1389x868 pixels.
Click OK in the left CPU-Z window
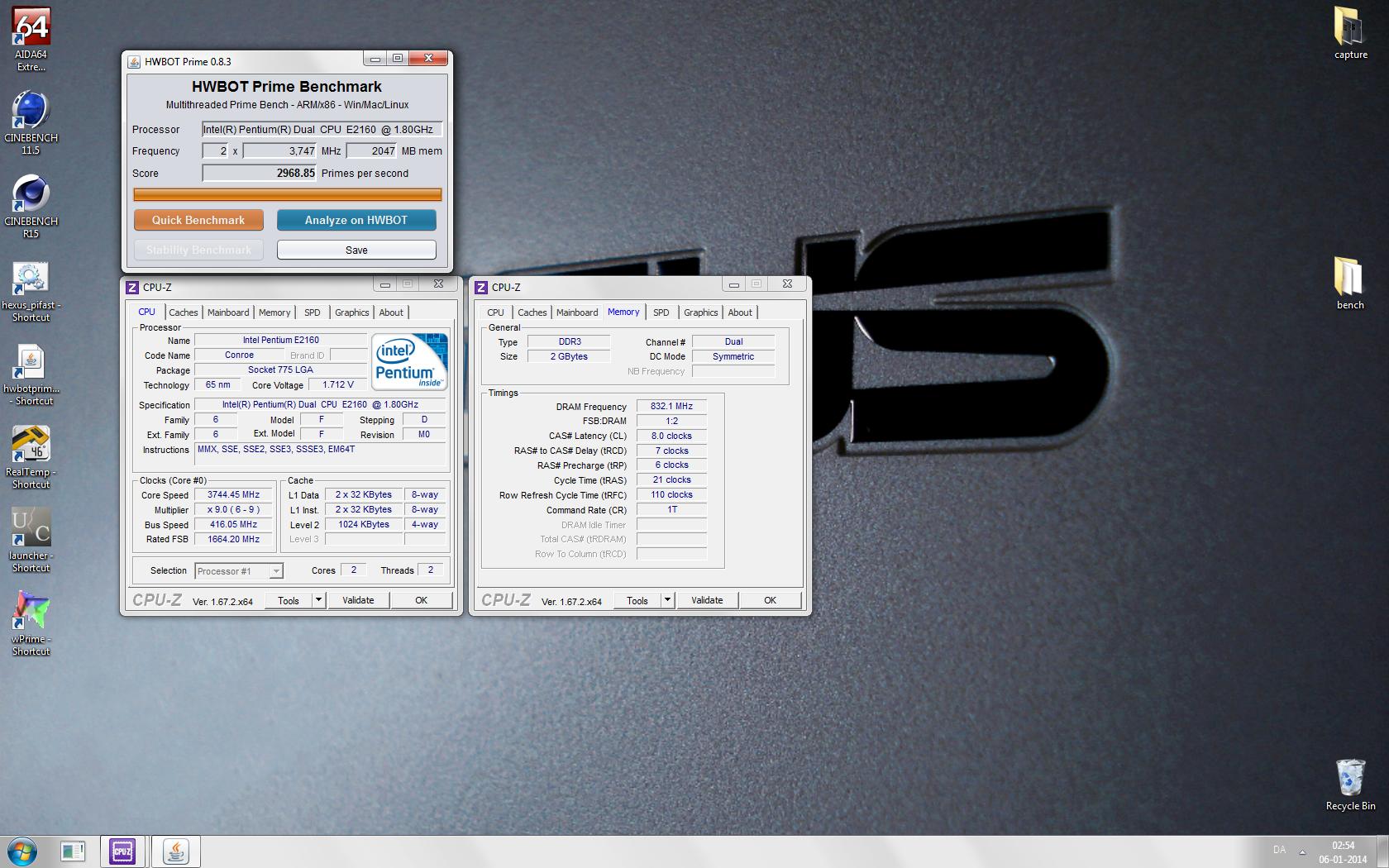pyautogui.click(x=422, y=600)
